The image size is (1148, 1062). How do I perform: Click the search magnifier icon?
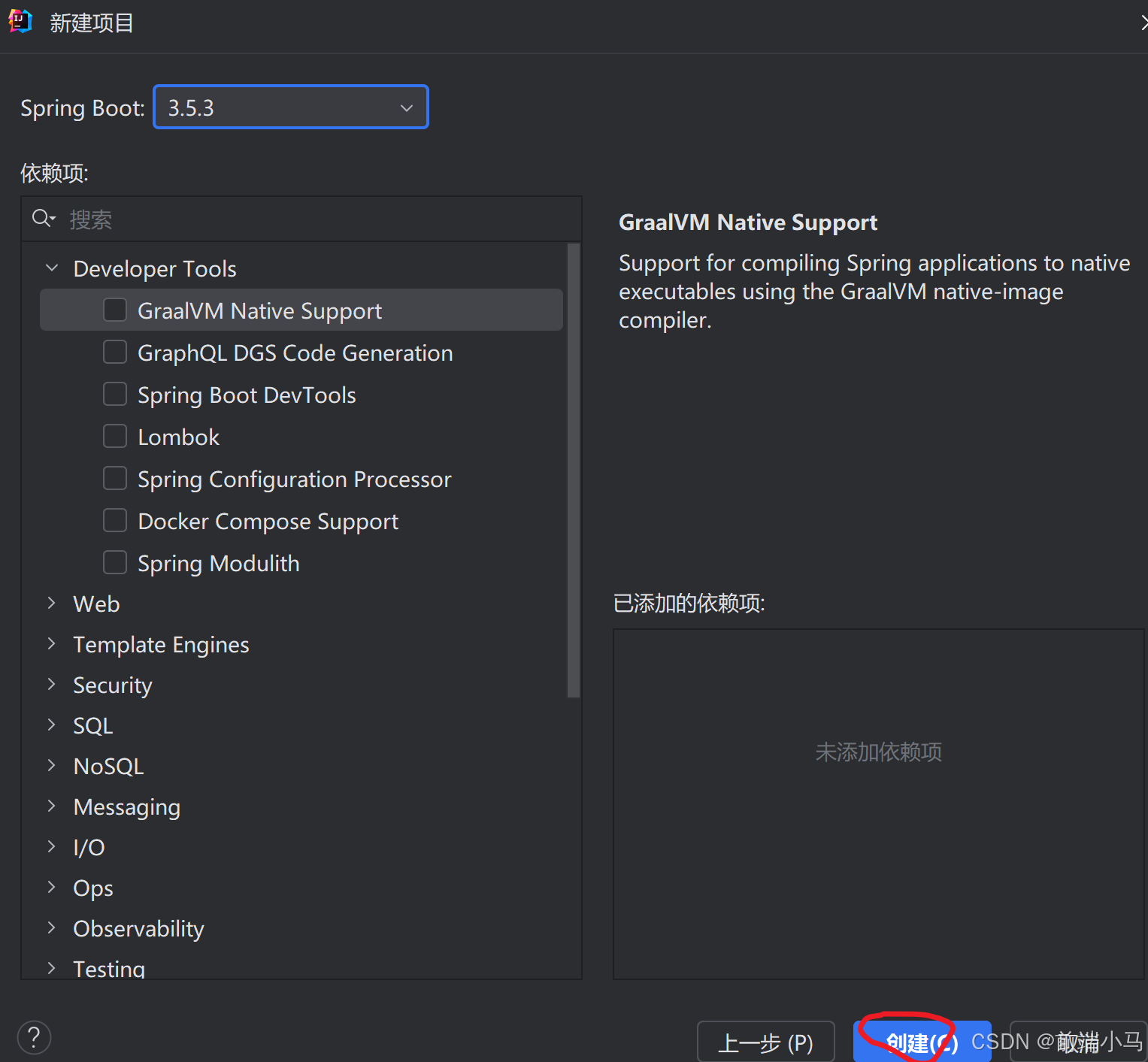(43, 219)
